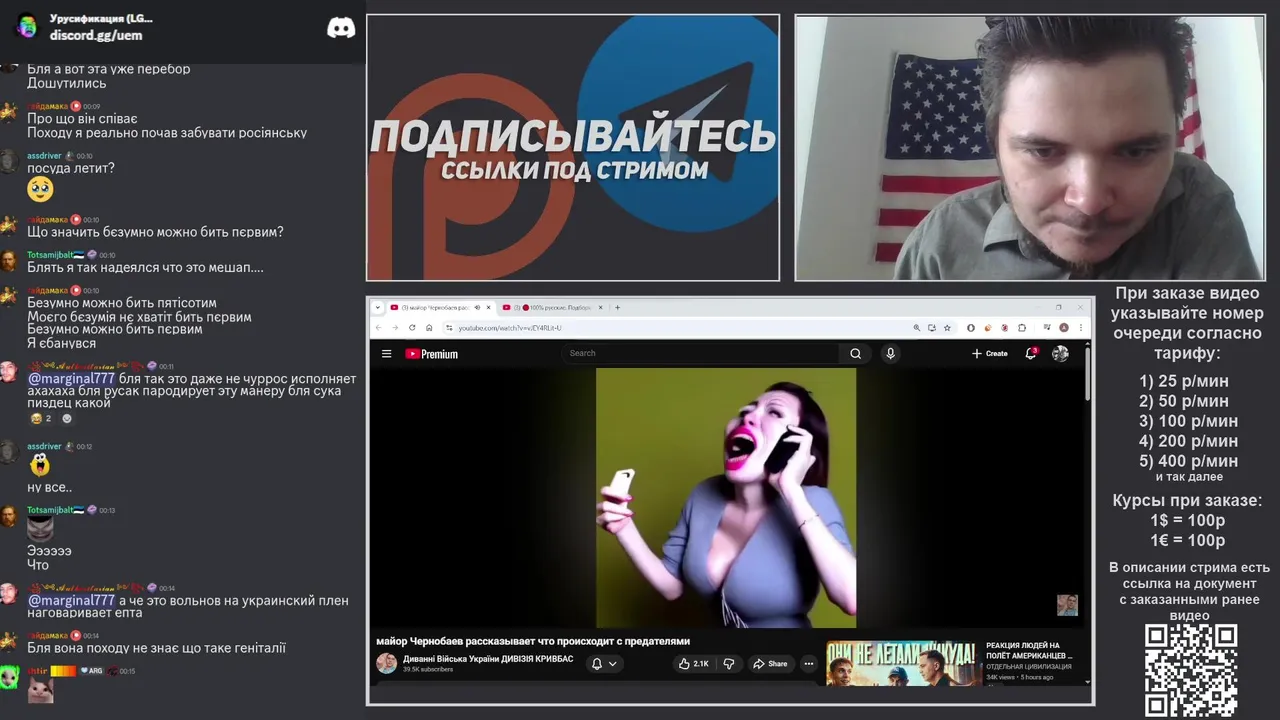Viewport: 1280px width, 720px height.
Task: View site information icon in address bar
Action: point(449,328)
